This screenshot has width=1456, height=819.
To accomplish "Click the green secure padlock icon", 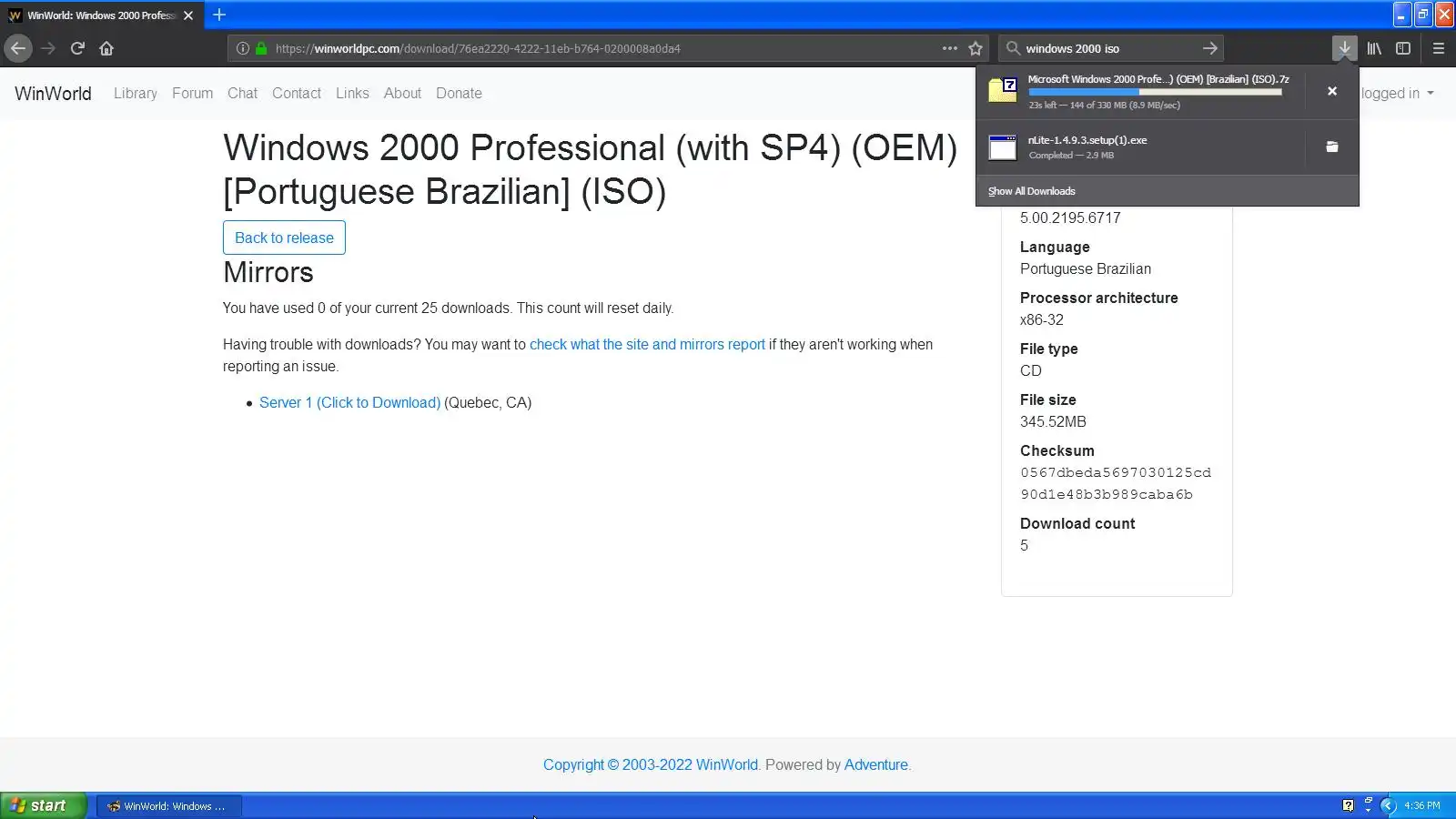I will [261, 48].
